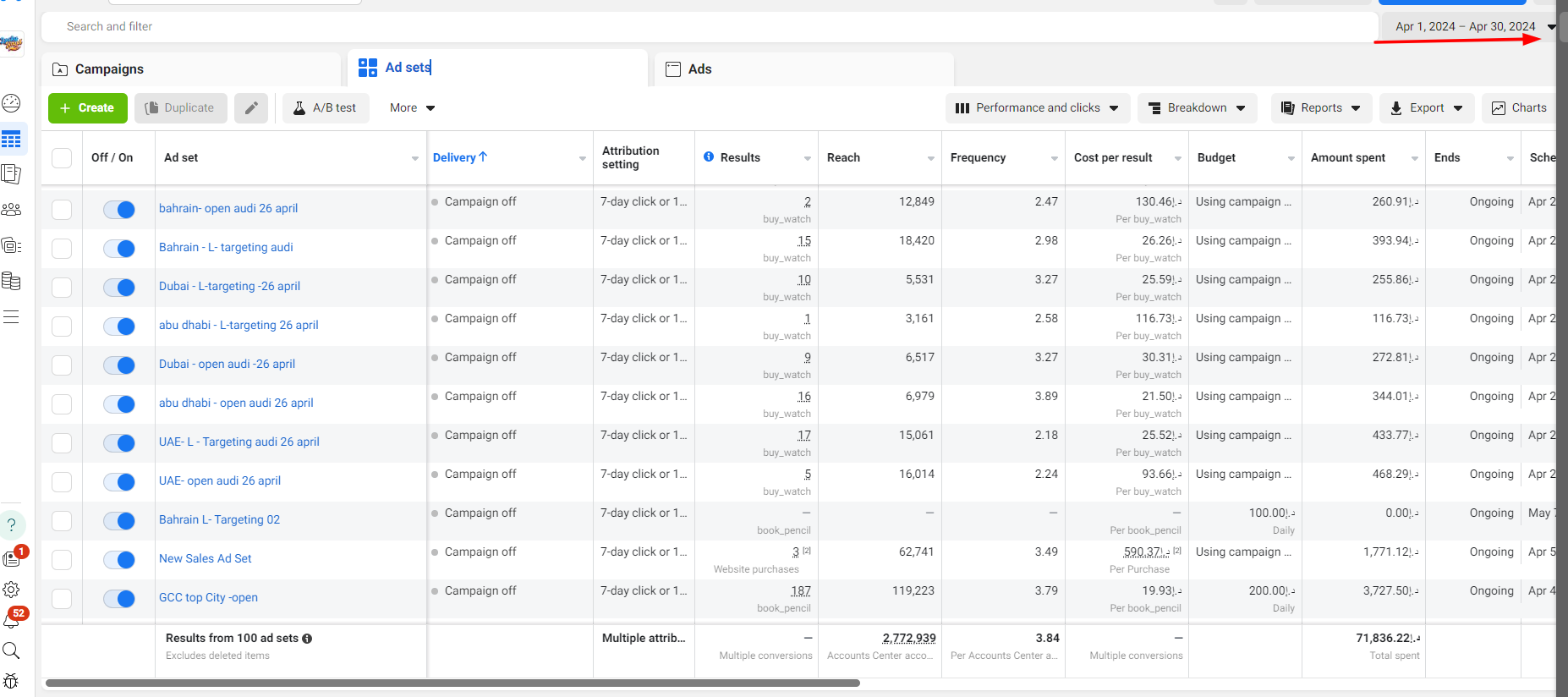Expand the Breakdown dropdown

coord(1197,108)
